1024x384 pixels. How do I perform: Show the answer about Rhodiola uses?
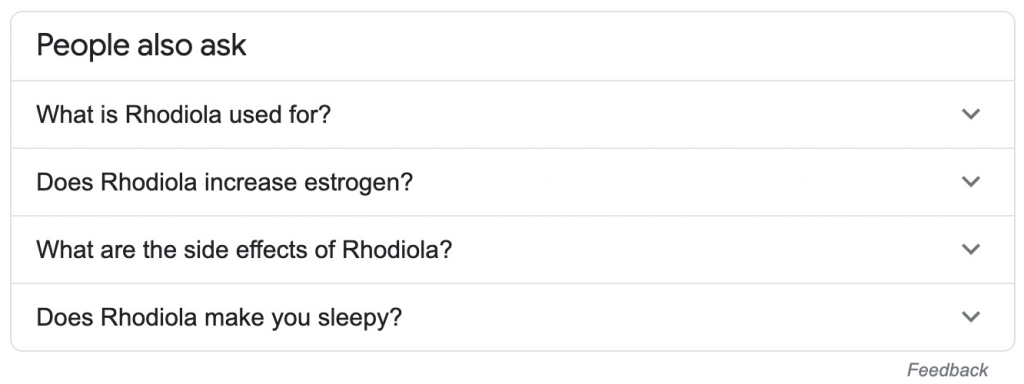pyautogui.click(x=513, y=115)
